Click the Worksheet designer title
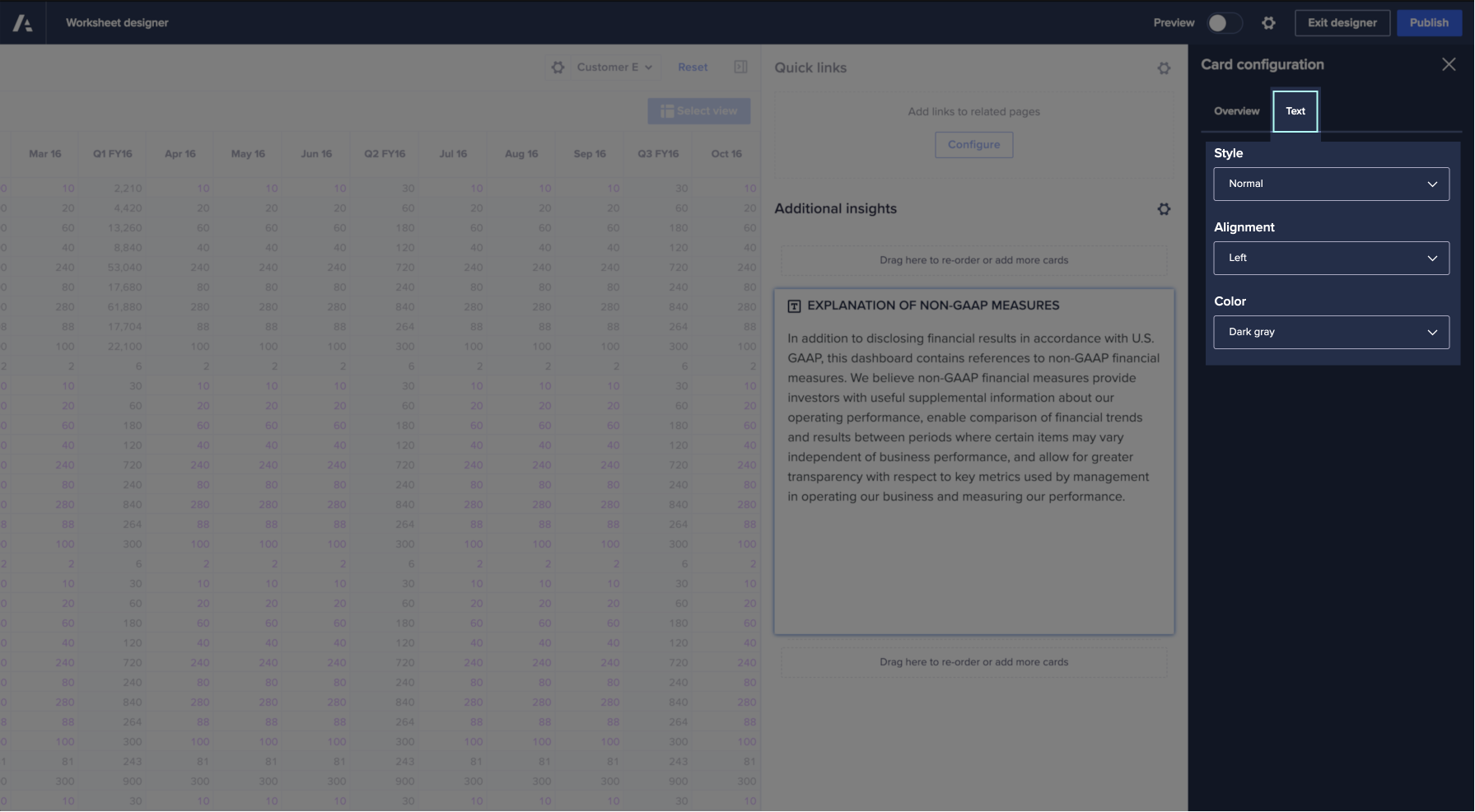 coord(117,23)
